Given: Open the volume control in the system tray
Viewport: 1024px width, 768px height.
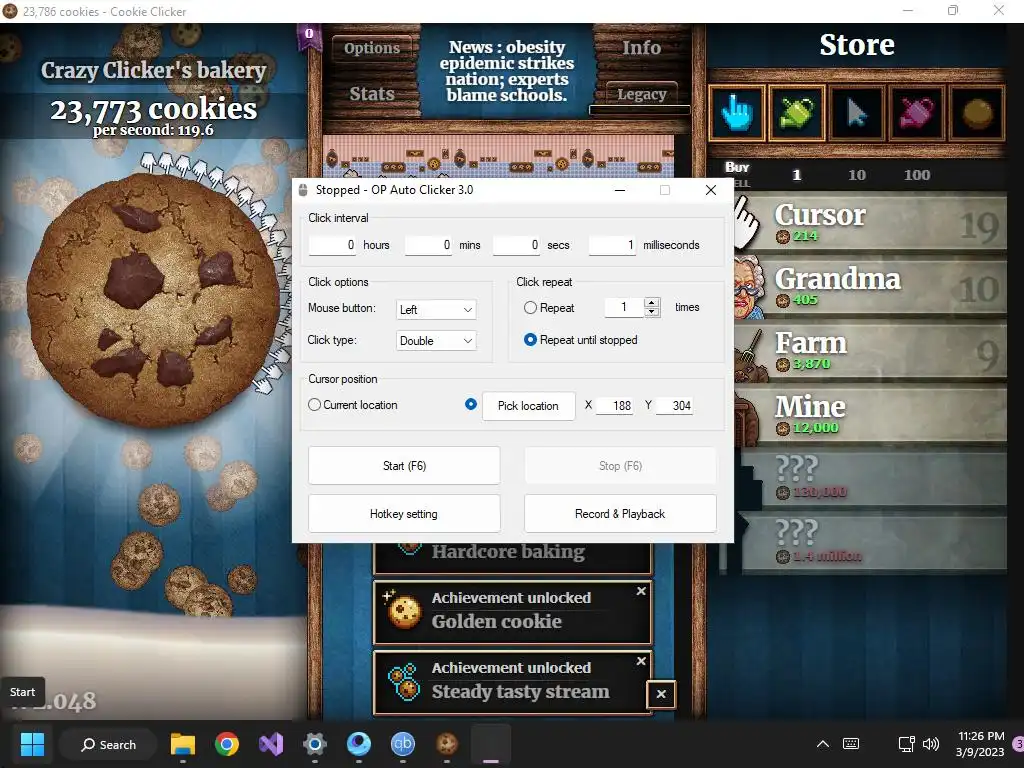Looking at the screenshot, I should coord(931,744).
